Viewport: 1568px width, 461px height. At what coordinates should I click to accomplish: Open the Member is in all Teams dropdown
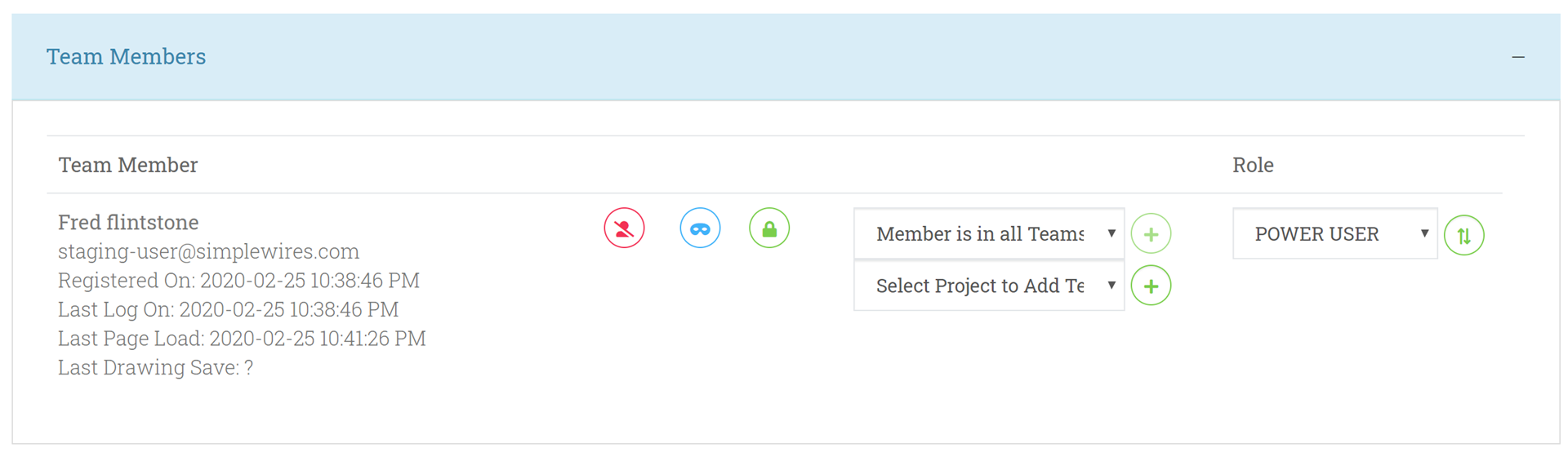pyautogui.click(x=989, y=234)
